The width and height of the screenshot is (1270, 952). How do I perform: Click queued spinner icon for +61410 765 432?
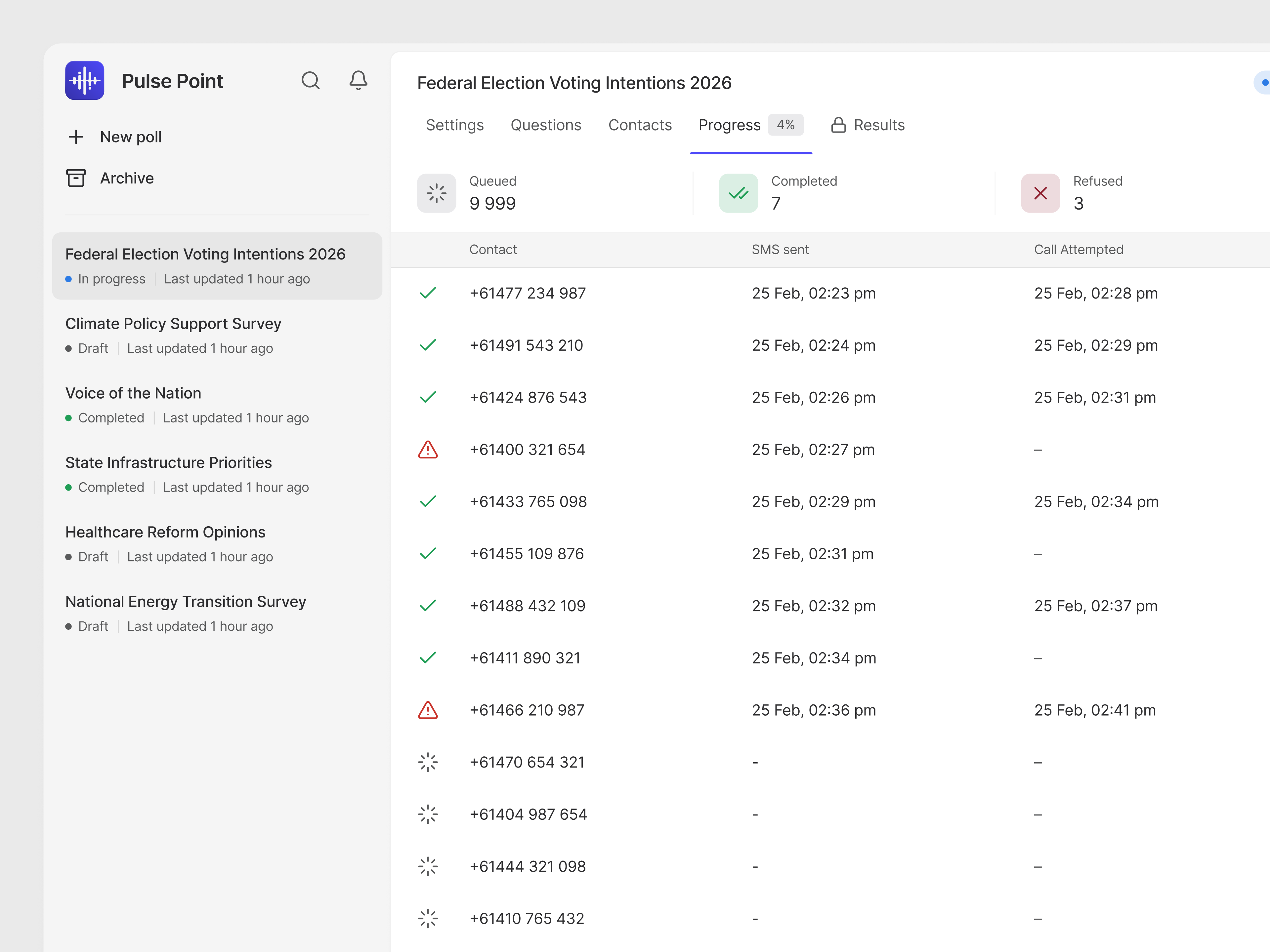[428, 919]
